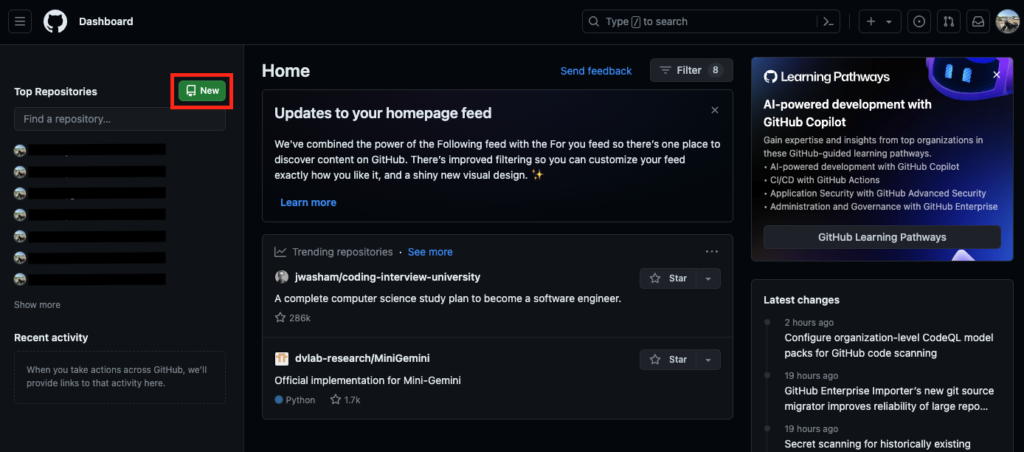Star the coding-interview-university repository
The height and width of the screenshot is (452, 1024).
coord(668,278)
